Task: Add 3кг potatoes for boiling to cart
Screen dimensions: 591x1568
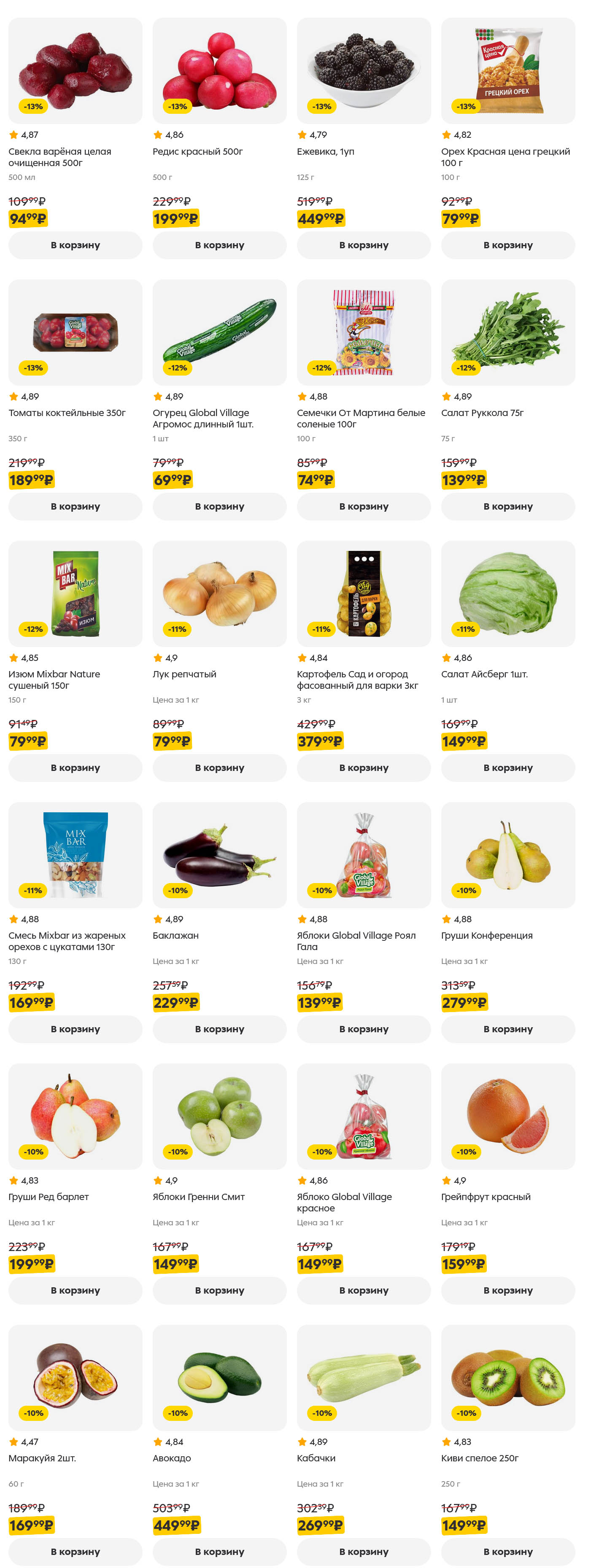Action: tap(363, 767)
